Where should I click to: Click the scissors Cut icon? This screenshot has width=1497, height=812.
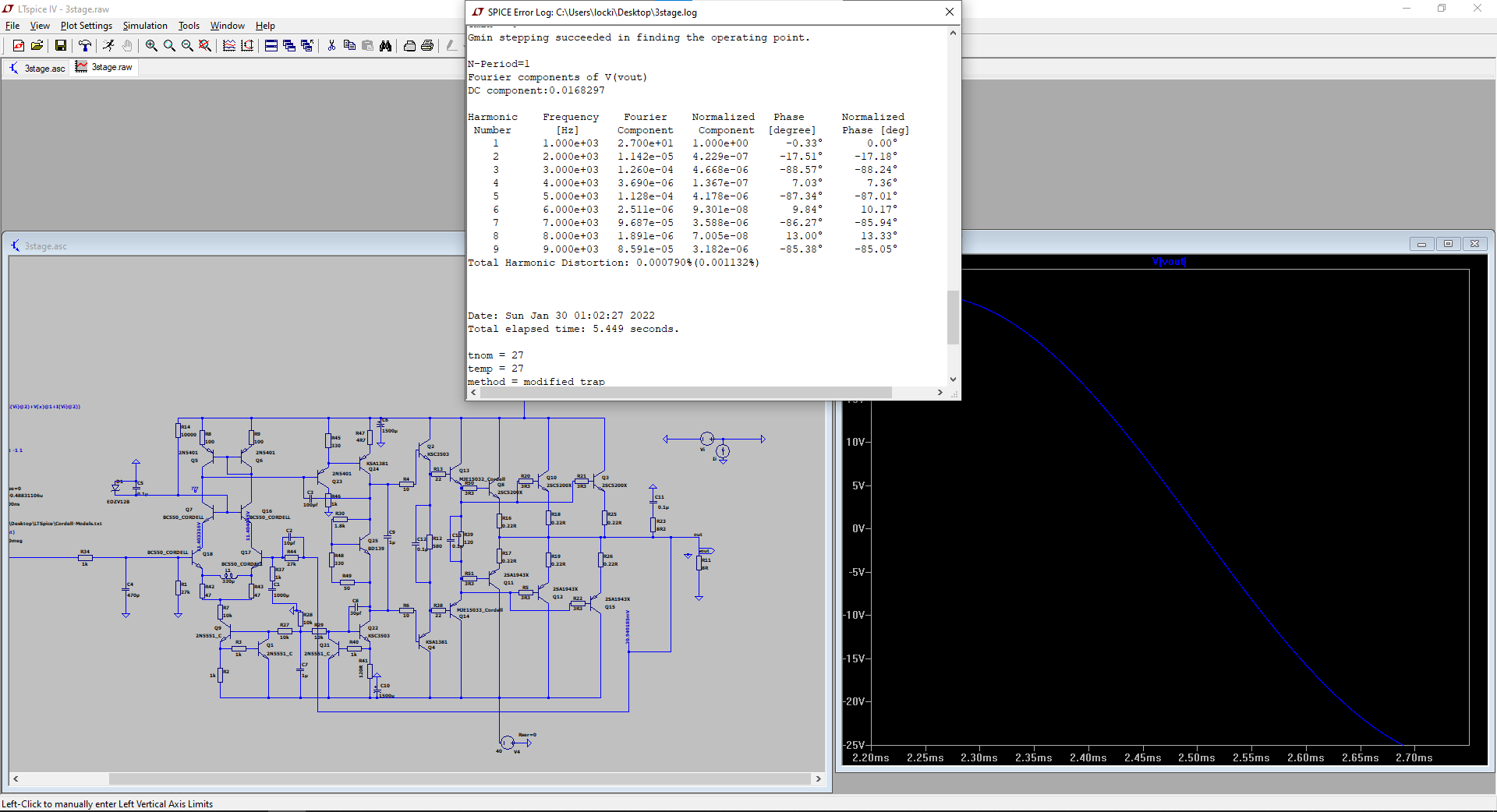331,46
